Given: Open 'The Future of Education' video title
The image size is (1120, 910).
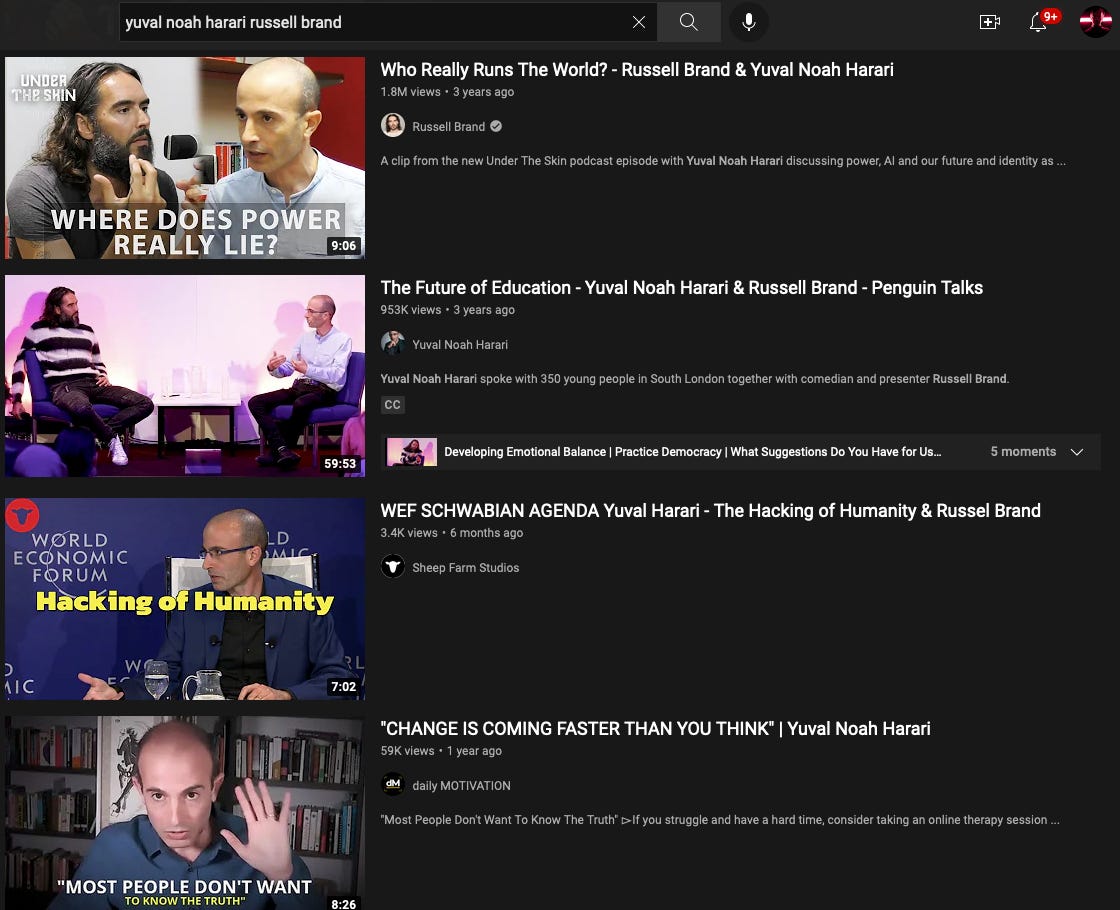Looking at the screenshot, I should click(x=681, y=287).
